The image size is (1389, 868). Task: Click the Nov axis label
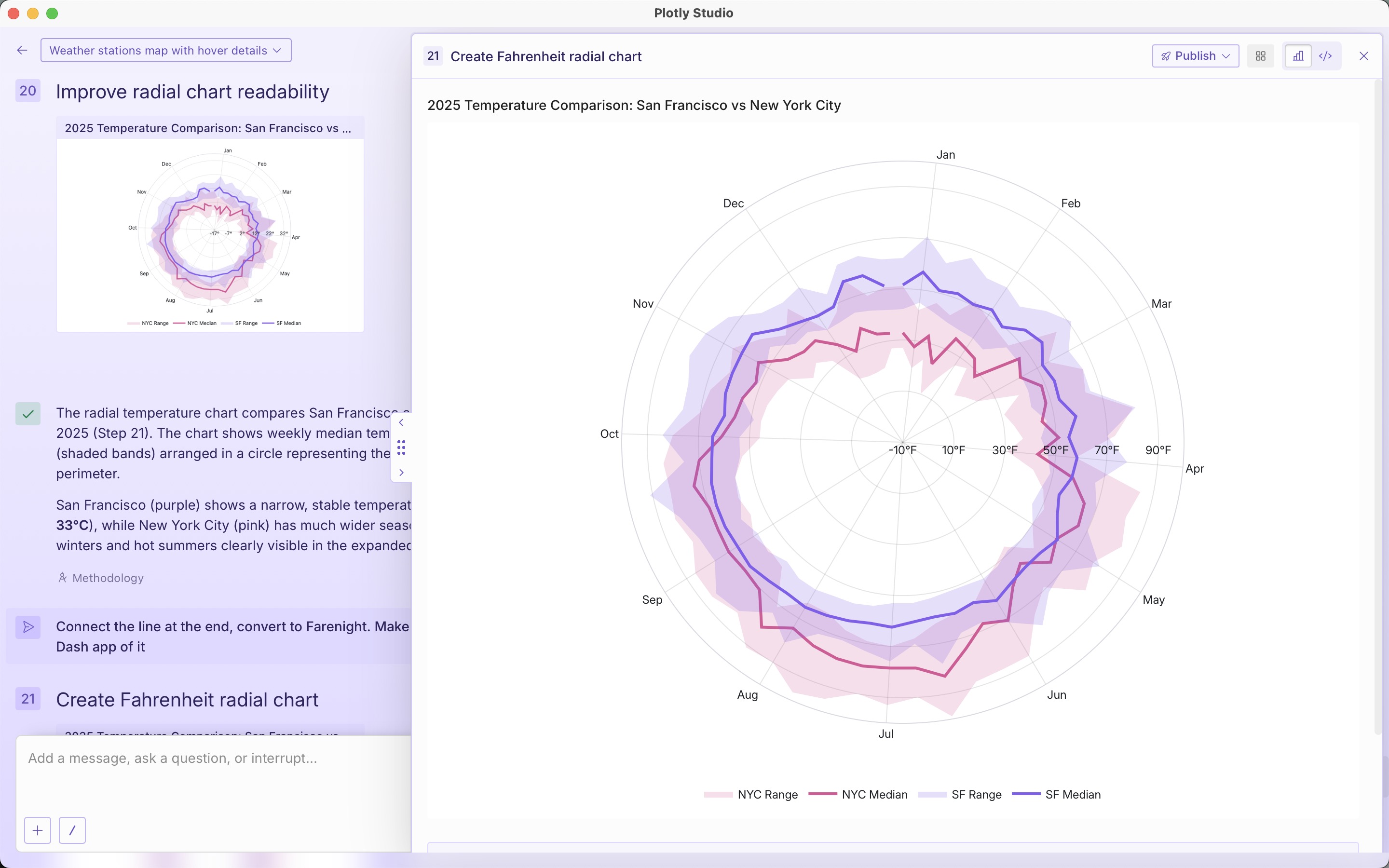tap(643, 304)
